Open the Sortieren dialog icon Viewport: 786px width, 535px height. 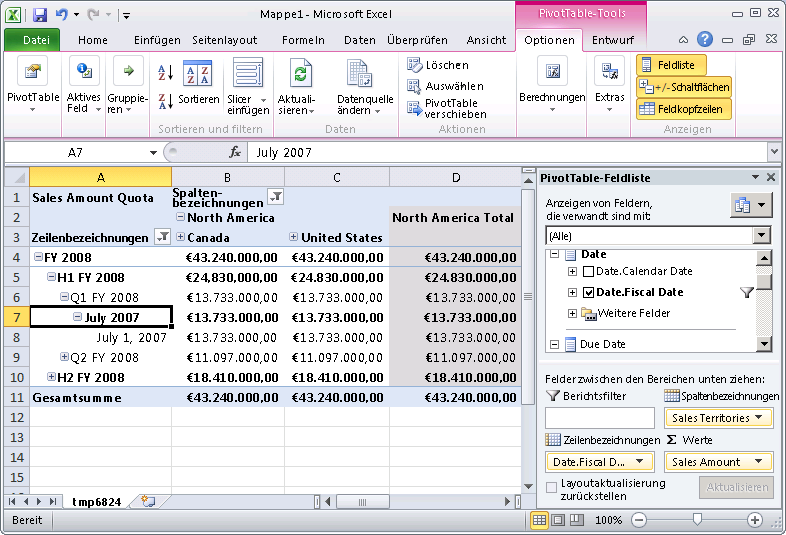(x=199, y=77)
